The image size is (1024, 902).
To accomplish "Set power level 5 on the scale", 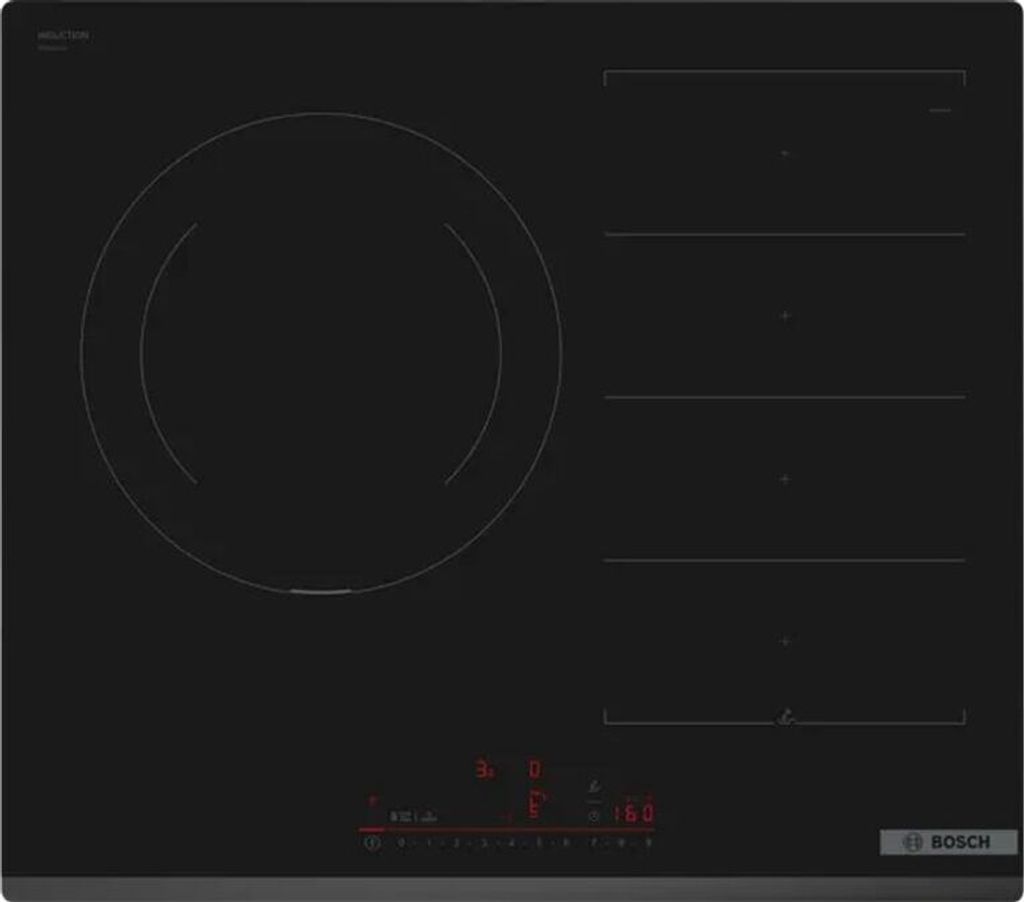I will [538, 843].
